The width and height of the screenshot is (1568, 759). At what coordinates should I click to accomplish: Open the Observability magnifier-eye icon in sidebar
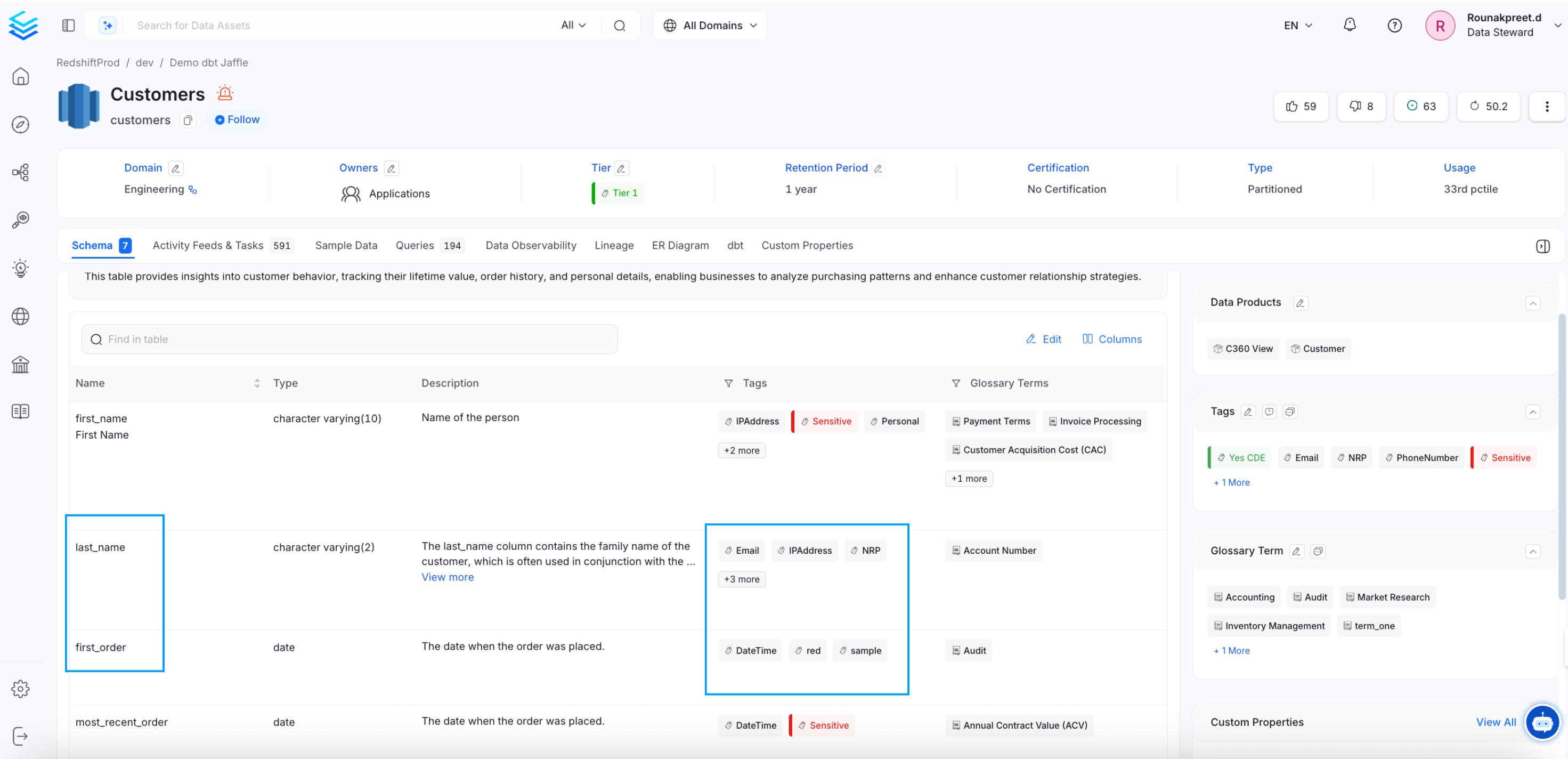[x=20, y=220]
